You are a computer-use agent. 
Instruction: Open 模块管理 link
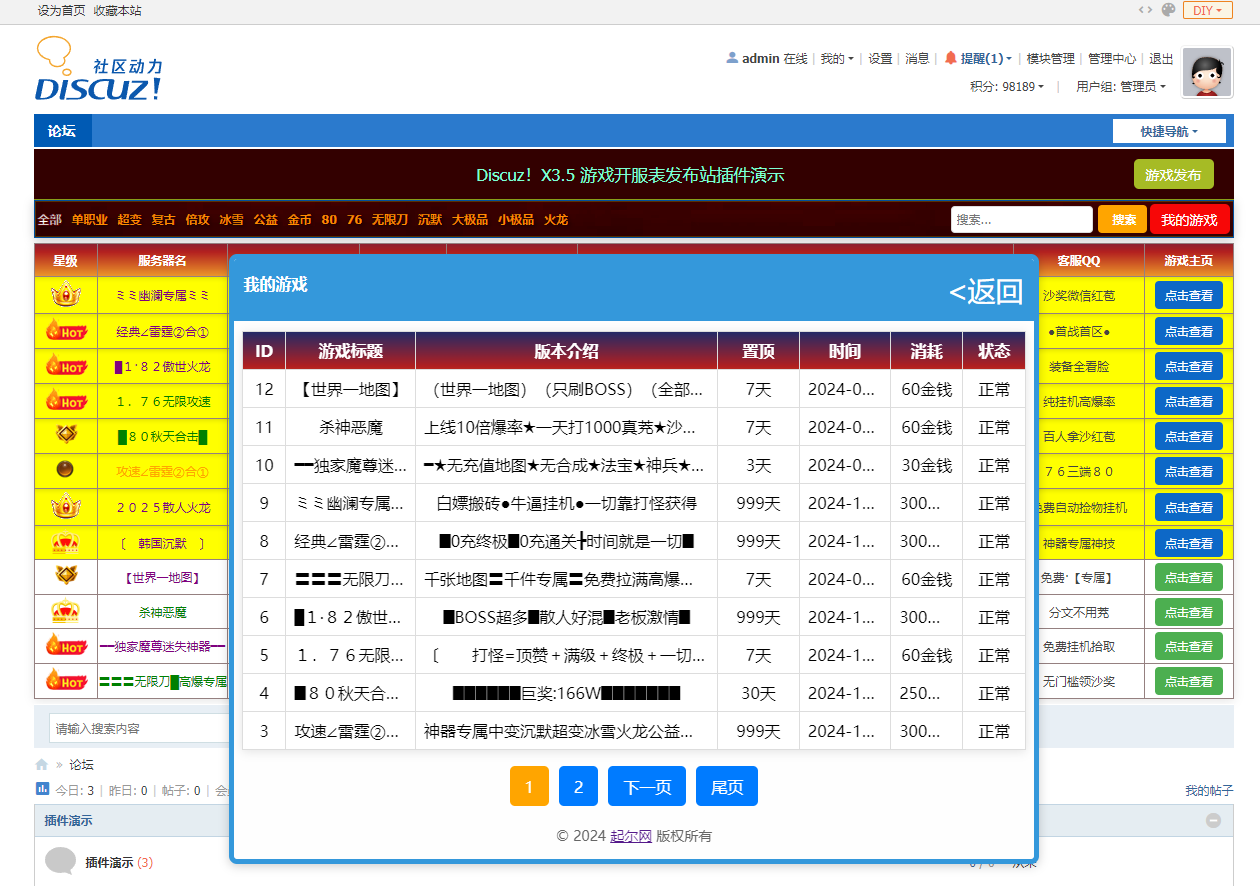click(1050, 59)
